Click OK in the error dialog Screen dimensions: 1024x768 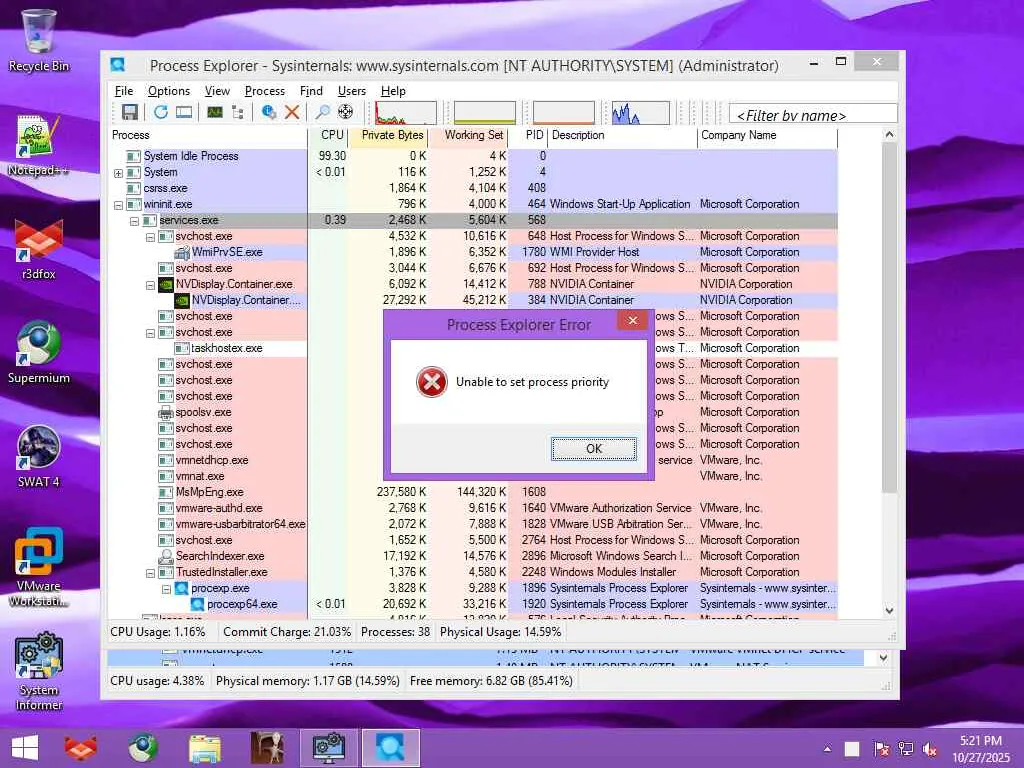594,449
